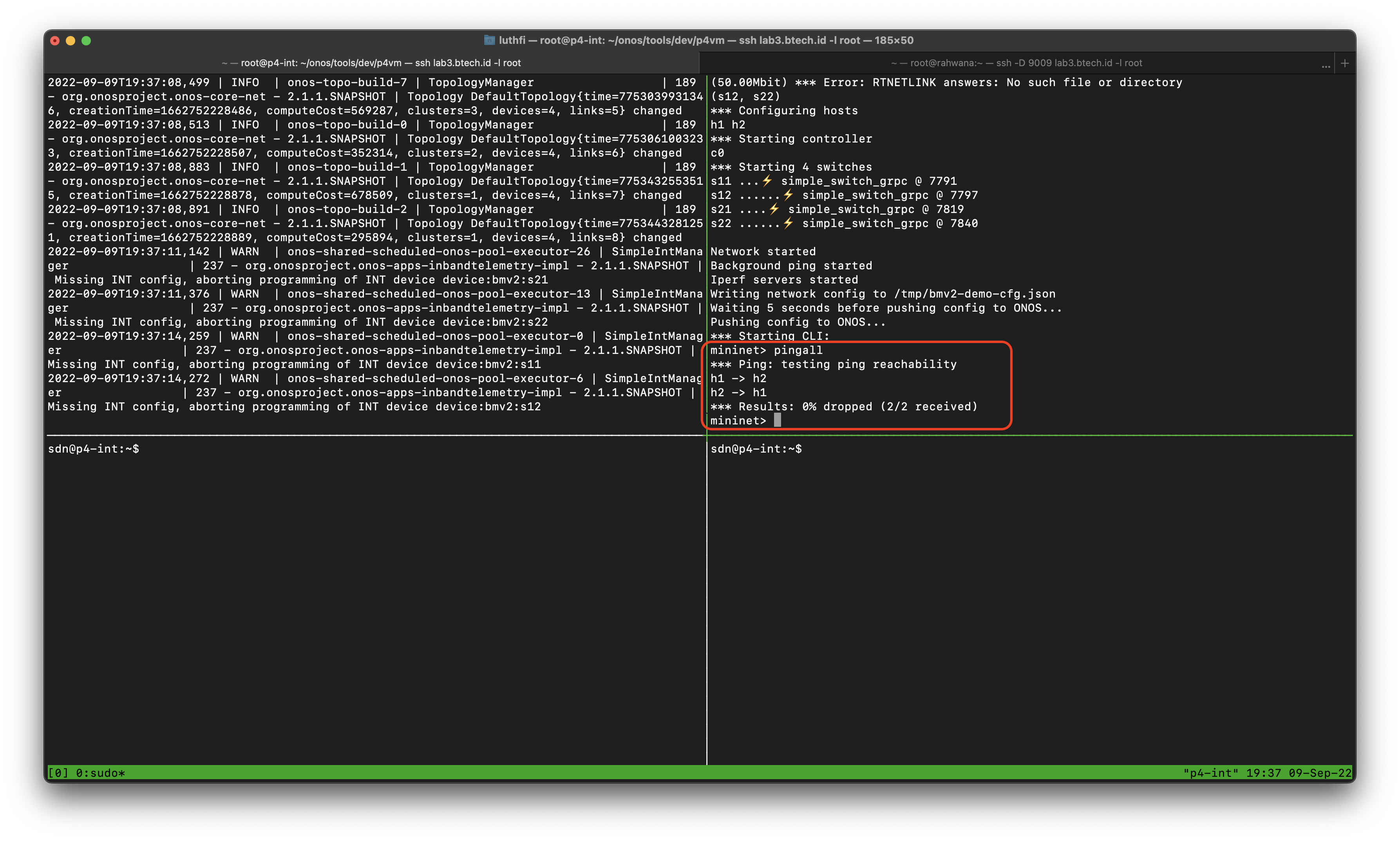Click 'Background ping started' line
1400x841 pixels.
pos(791,265)
